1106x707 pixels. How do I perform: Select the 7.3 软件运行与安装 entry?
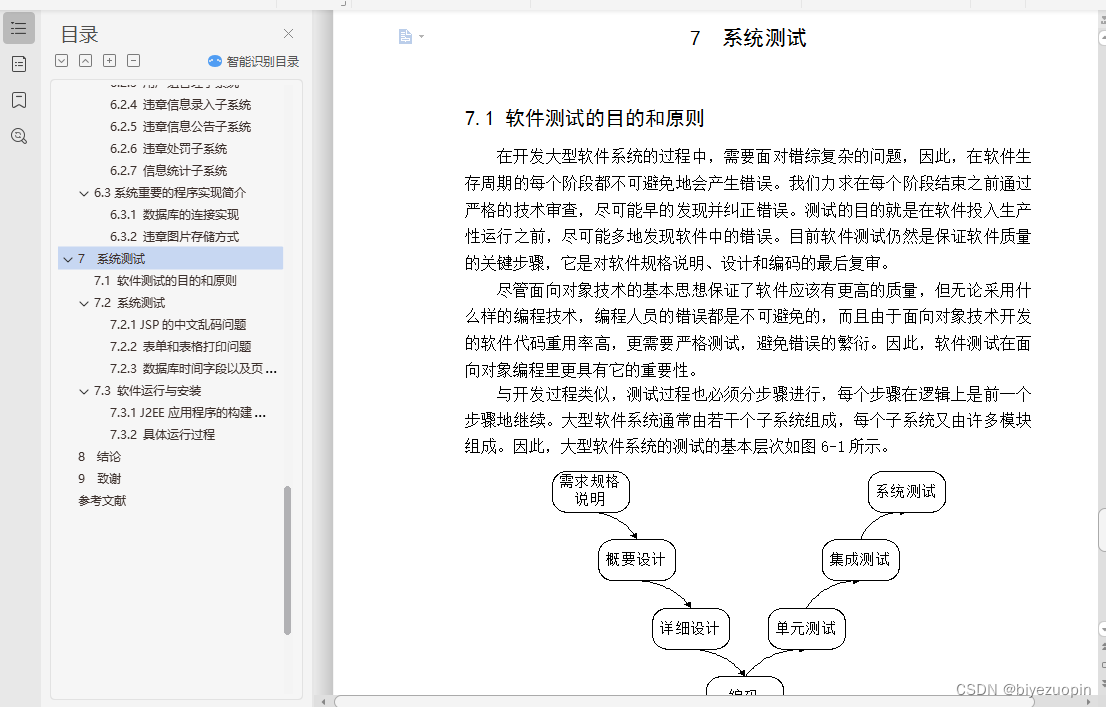pyautogui.click(x=147, y=390)
